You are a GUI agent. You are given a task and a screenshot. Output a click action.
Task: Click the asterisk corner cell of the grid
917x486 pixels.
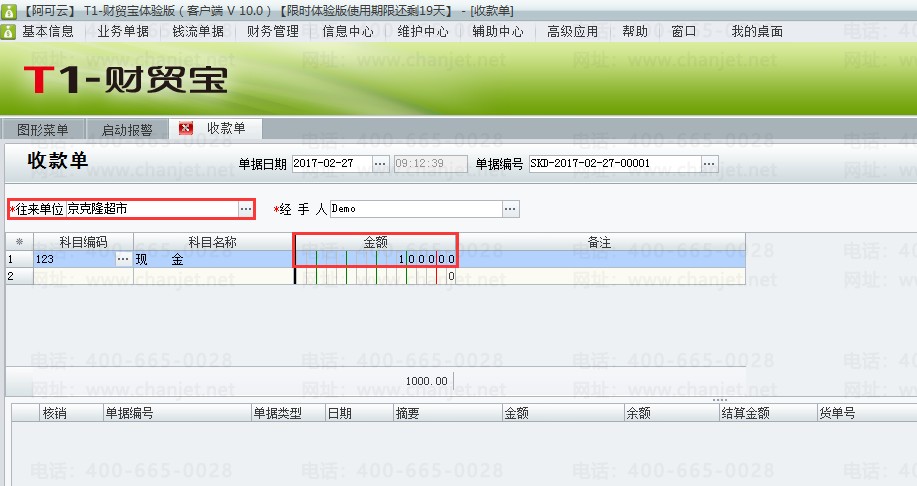click(x=19, y=242)
